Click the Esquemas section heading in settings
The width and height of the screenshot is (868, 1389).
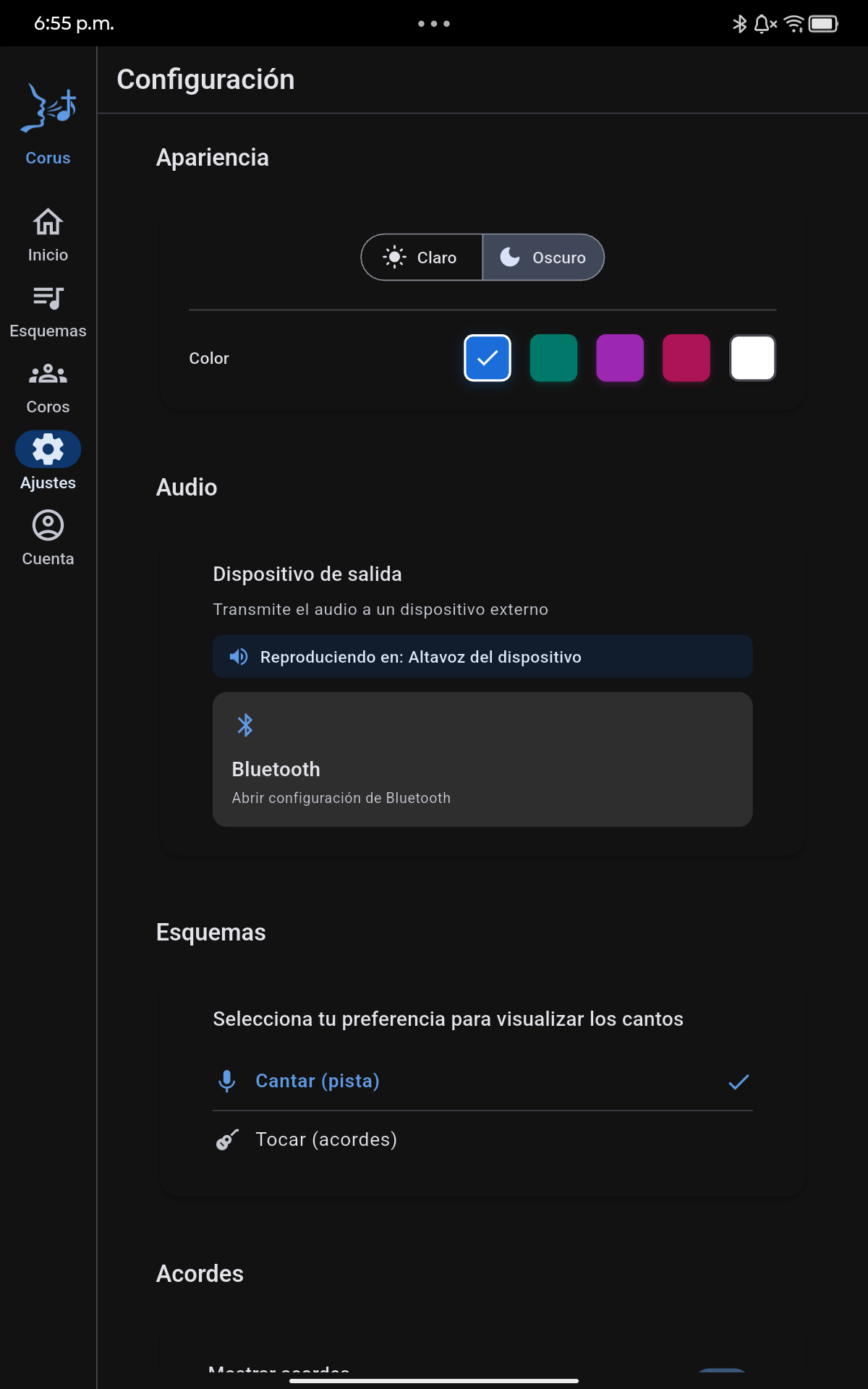(210, 933)
